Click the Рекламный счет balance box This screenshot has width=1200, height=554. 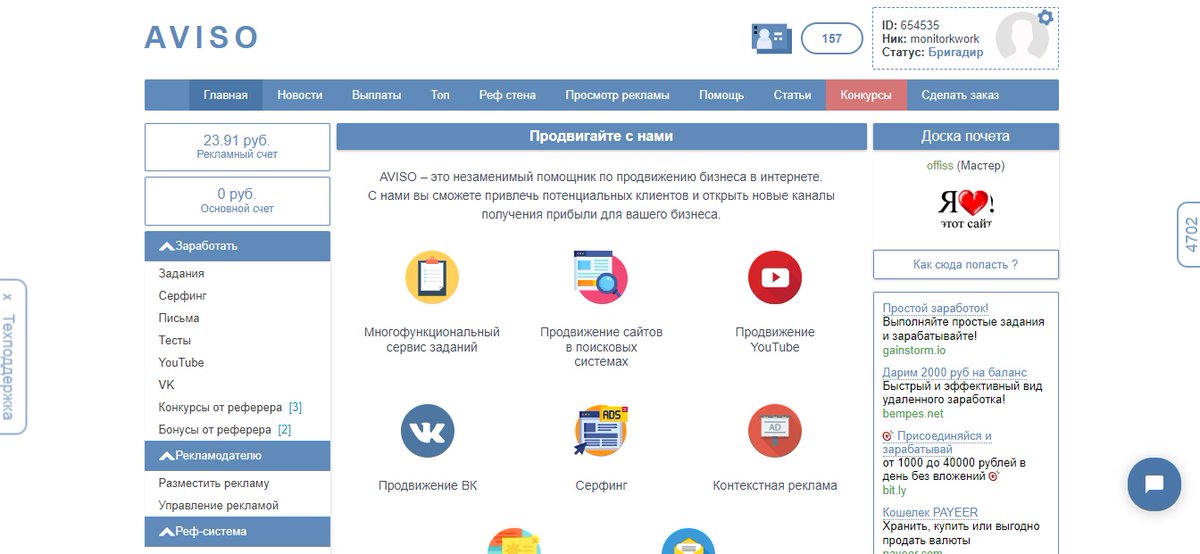[237, 147]
